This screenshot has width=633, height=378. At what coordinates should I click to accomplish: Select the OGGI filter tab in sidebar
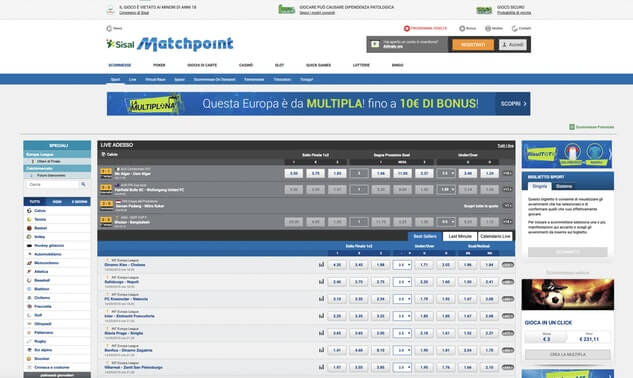(57, 202)
